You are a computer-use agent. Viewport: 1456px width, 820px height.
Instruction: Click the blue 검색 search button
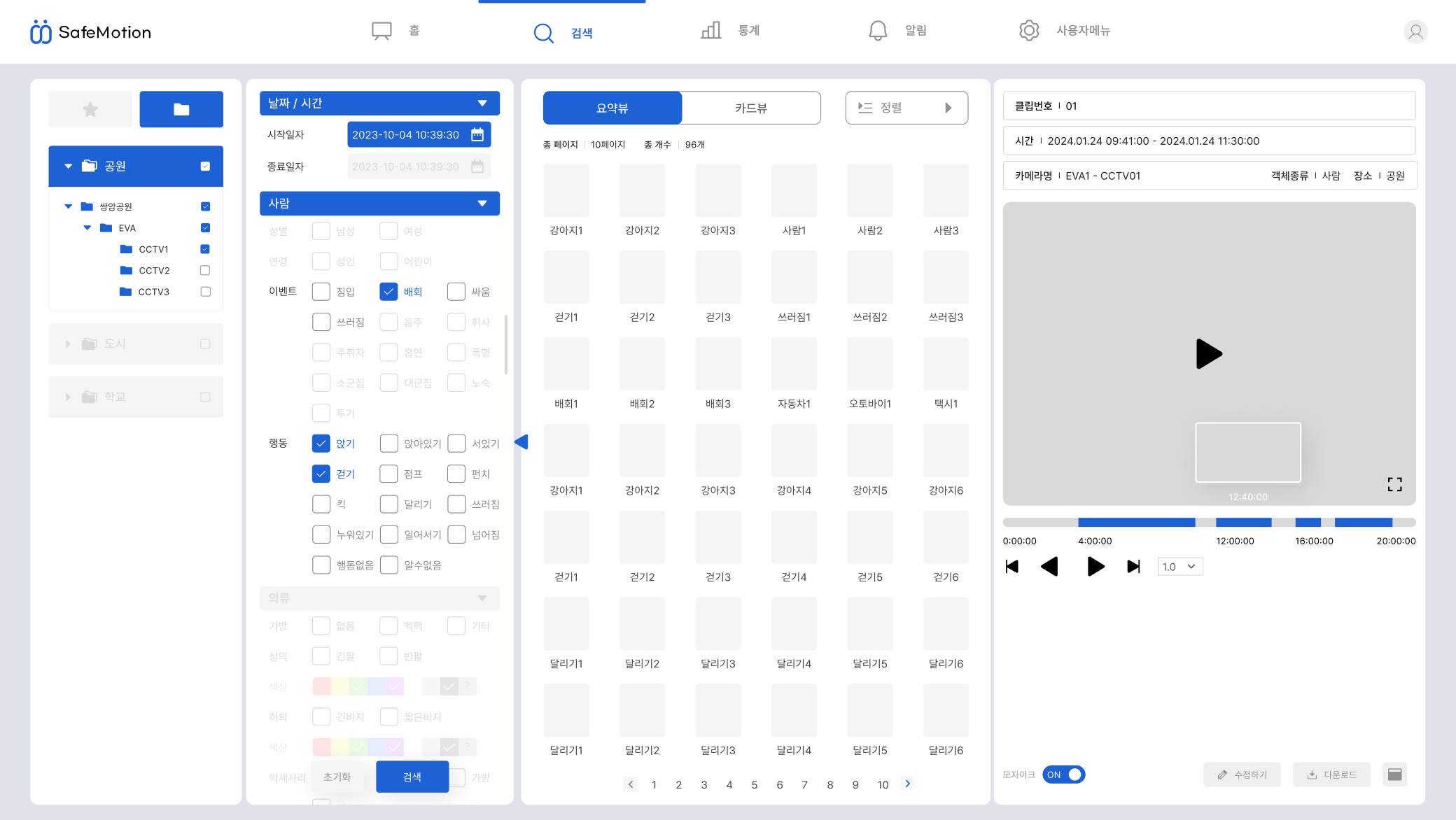pos(412,777)
